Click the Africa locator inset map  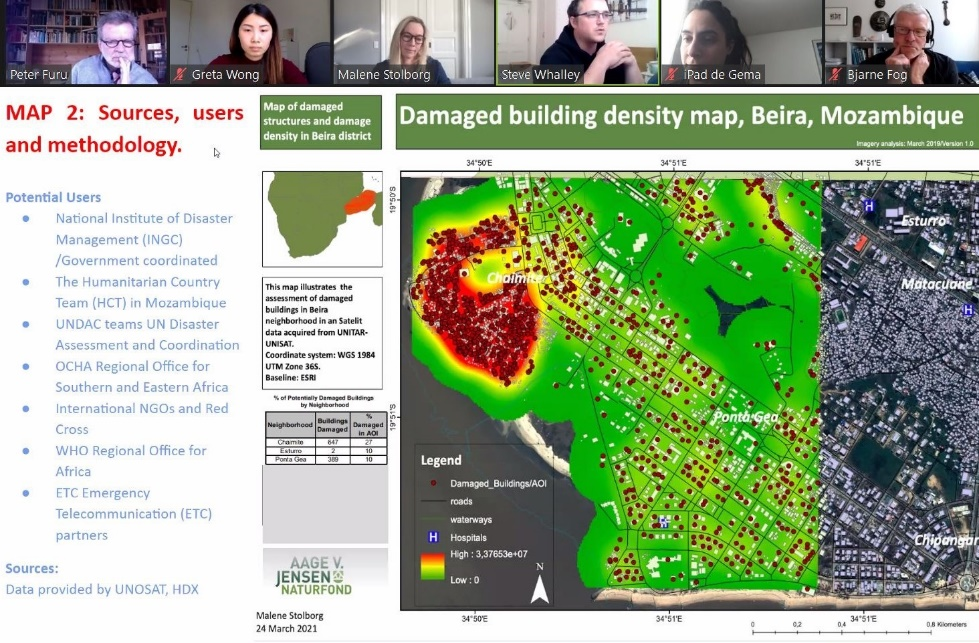321,219
